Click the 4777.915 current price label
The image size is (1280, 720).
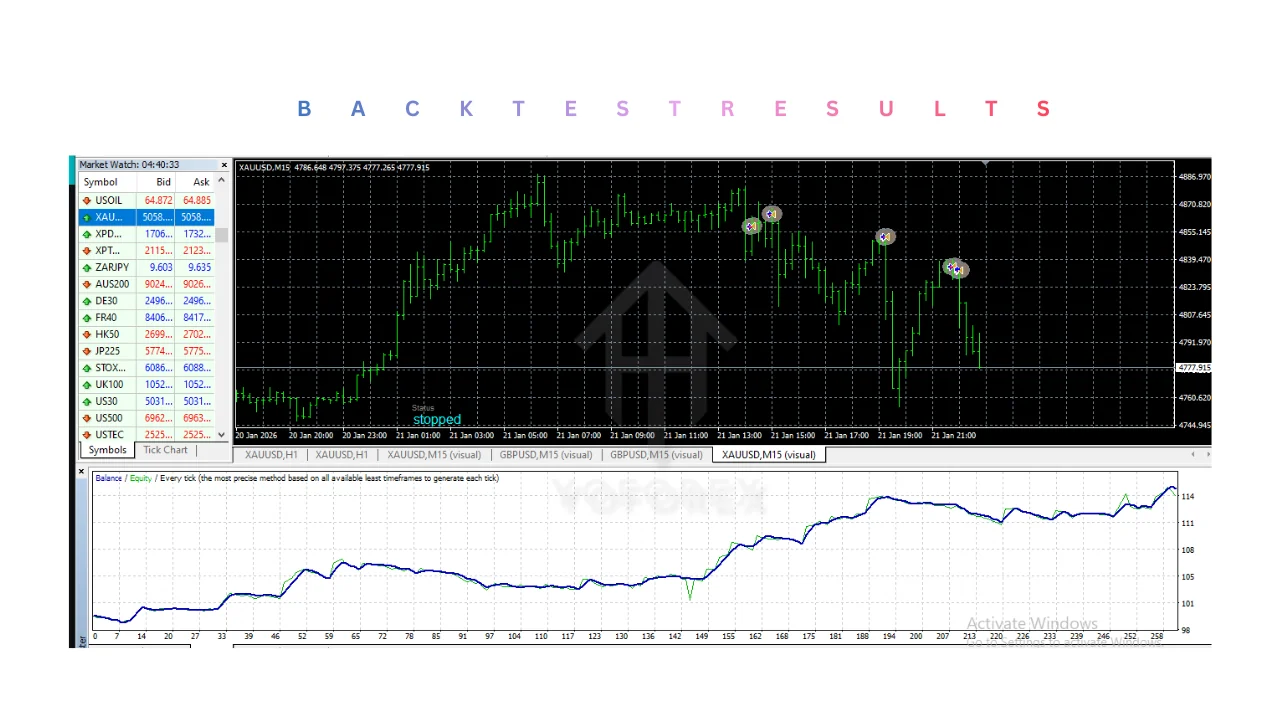pos(1195,368)
